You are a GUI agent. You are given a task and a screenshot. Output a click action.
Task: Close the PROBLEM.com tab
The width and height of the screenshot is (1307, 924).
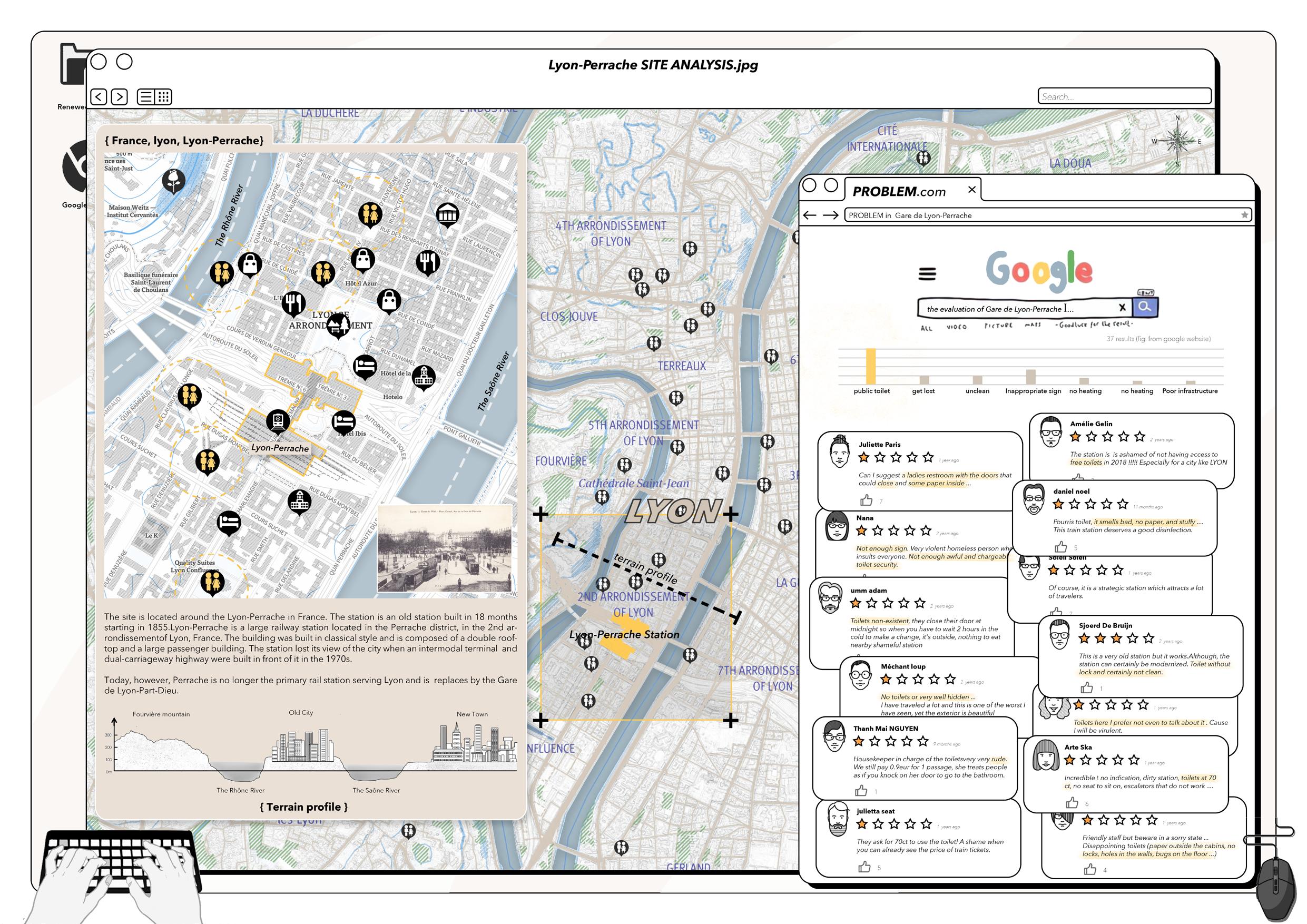[972, 190]
